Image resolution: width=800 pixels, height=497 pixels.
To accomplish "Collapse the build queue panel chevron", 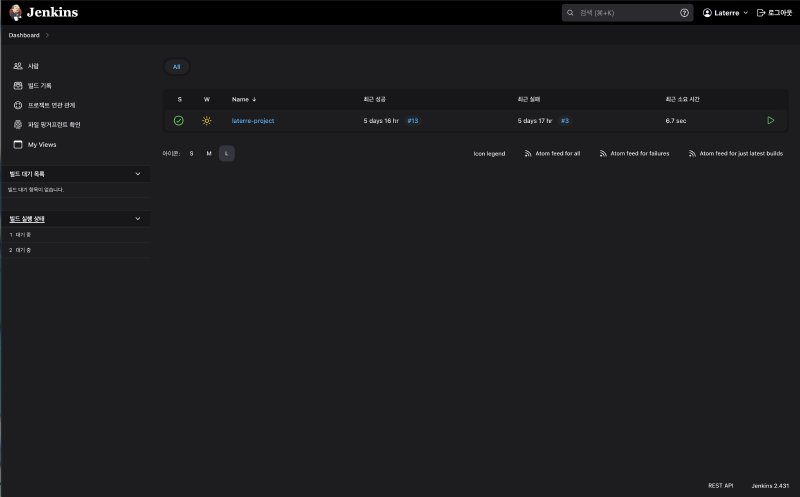I will coord(138,174).
